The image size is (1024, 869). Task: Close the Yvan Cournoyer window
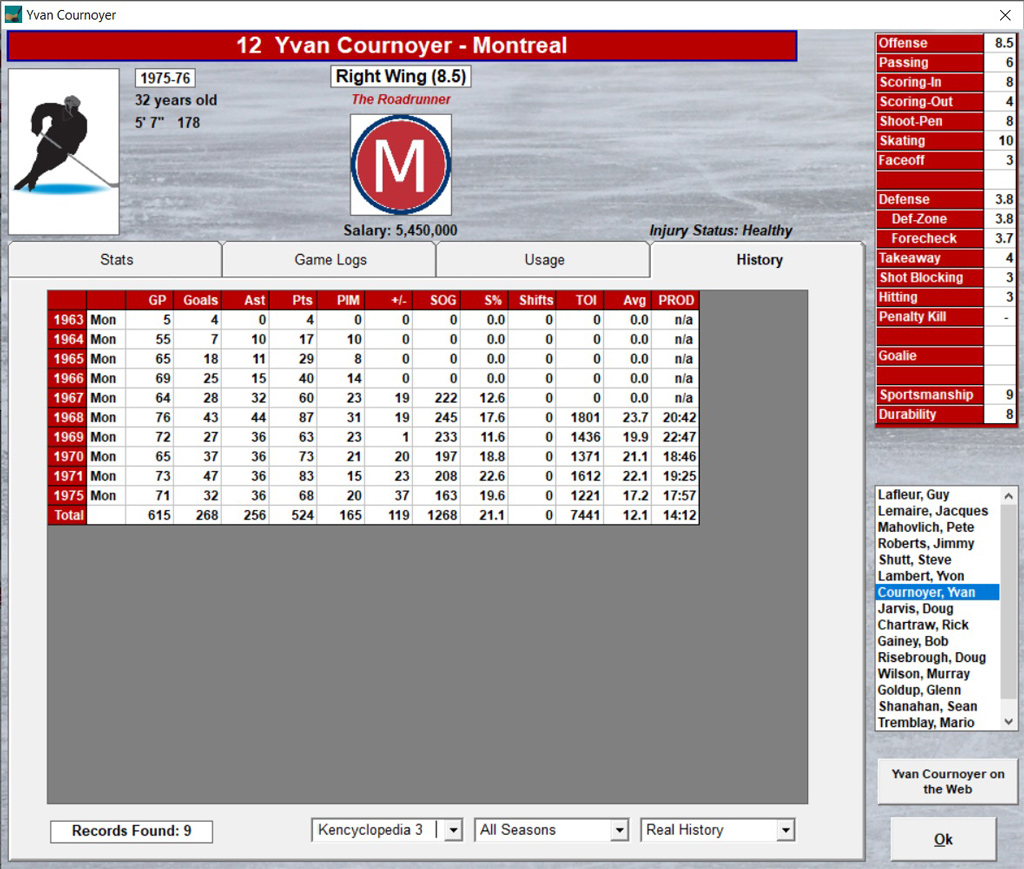[x=1005, y=15]
